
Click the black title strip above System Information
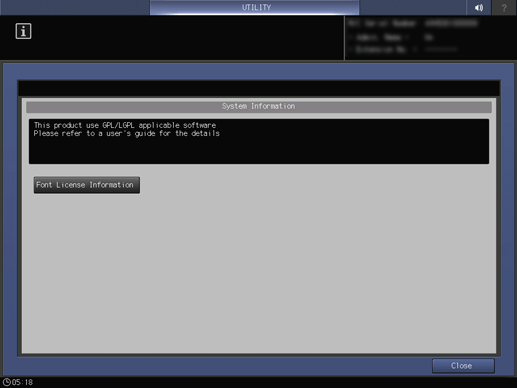[x=259, y=89]
